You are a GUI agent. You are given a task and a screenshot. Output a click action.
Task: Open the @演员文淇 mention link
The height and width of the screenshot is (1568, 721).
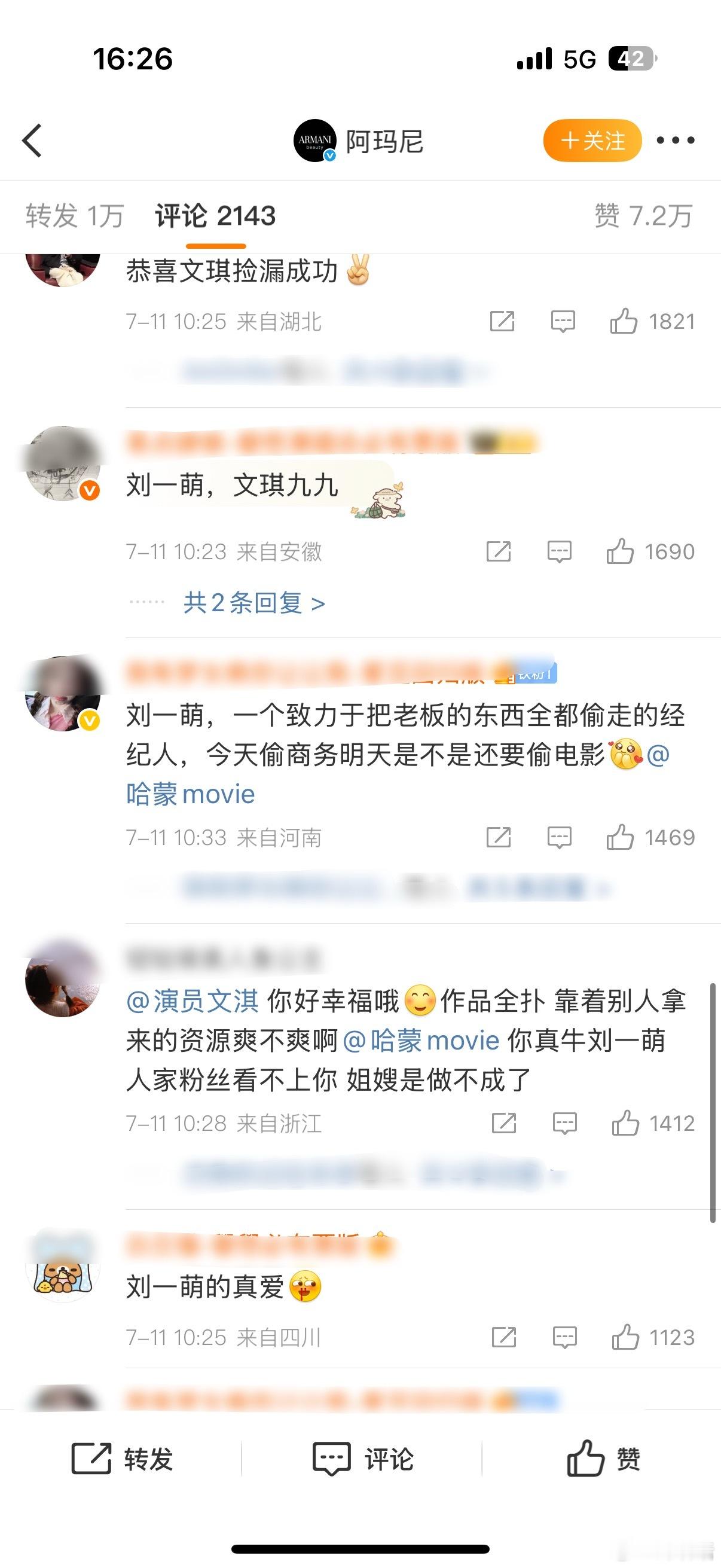[x=193, y=1001]
